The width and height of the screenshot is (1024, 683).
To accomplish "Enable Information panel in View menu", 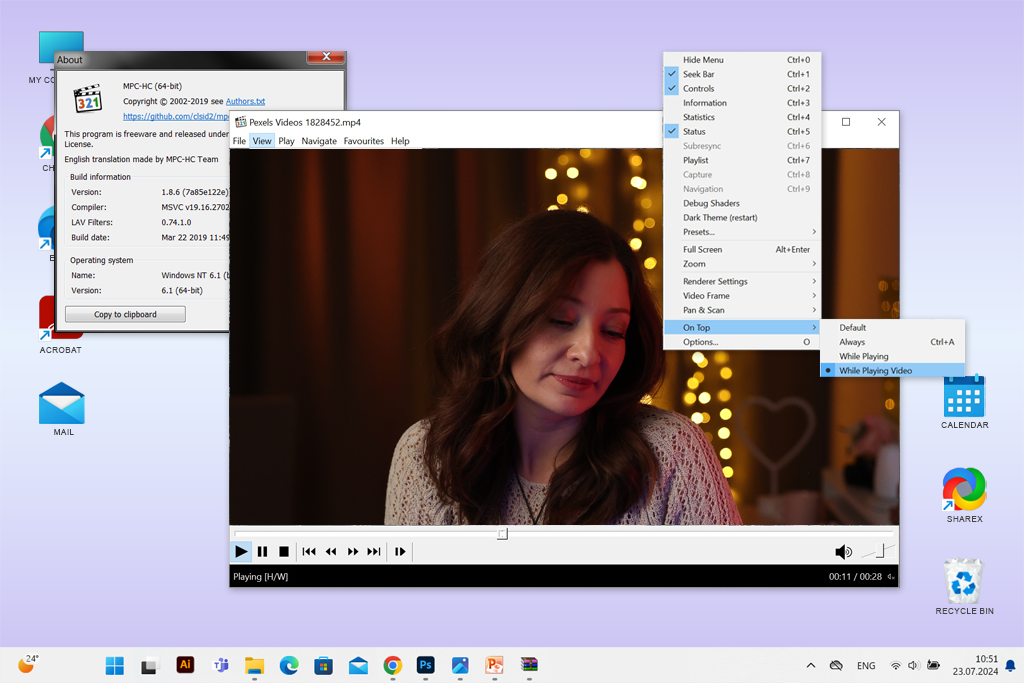I will pyautogui.click(x=742, y=103).
